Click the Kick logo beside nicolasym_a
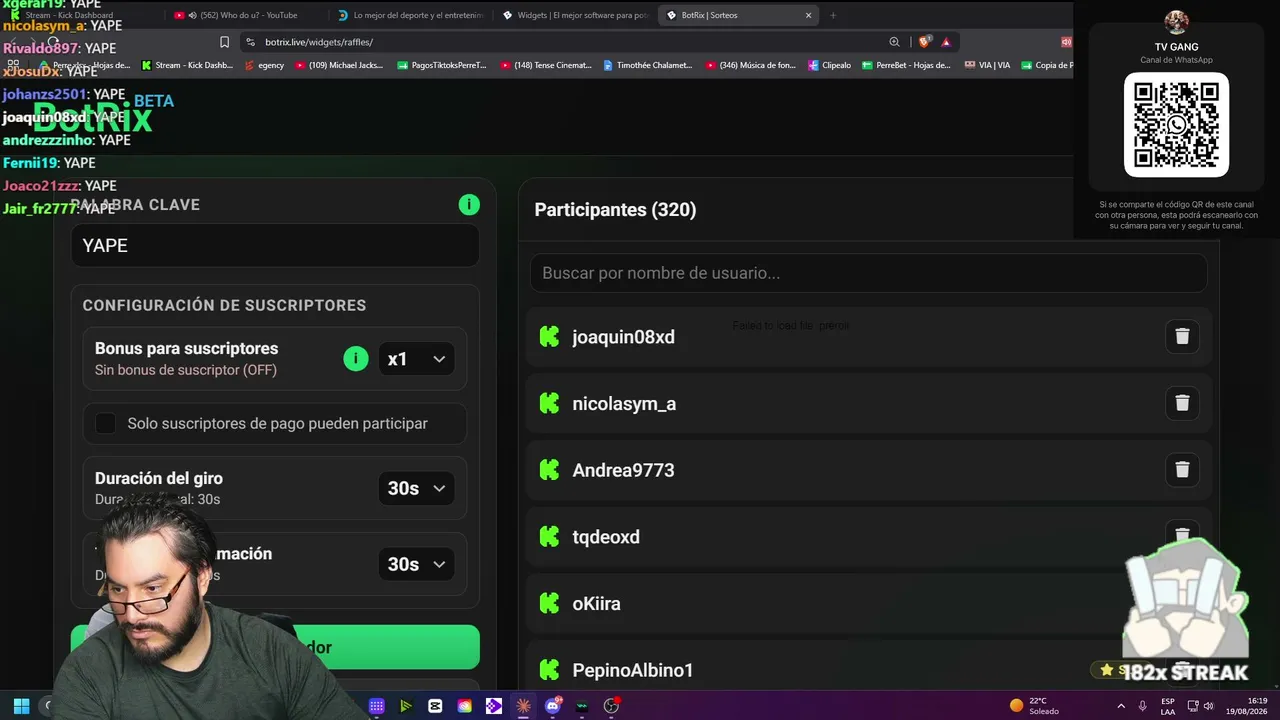 [549, 404]
